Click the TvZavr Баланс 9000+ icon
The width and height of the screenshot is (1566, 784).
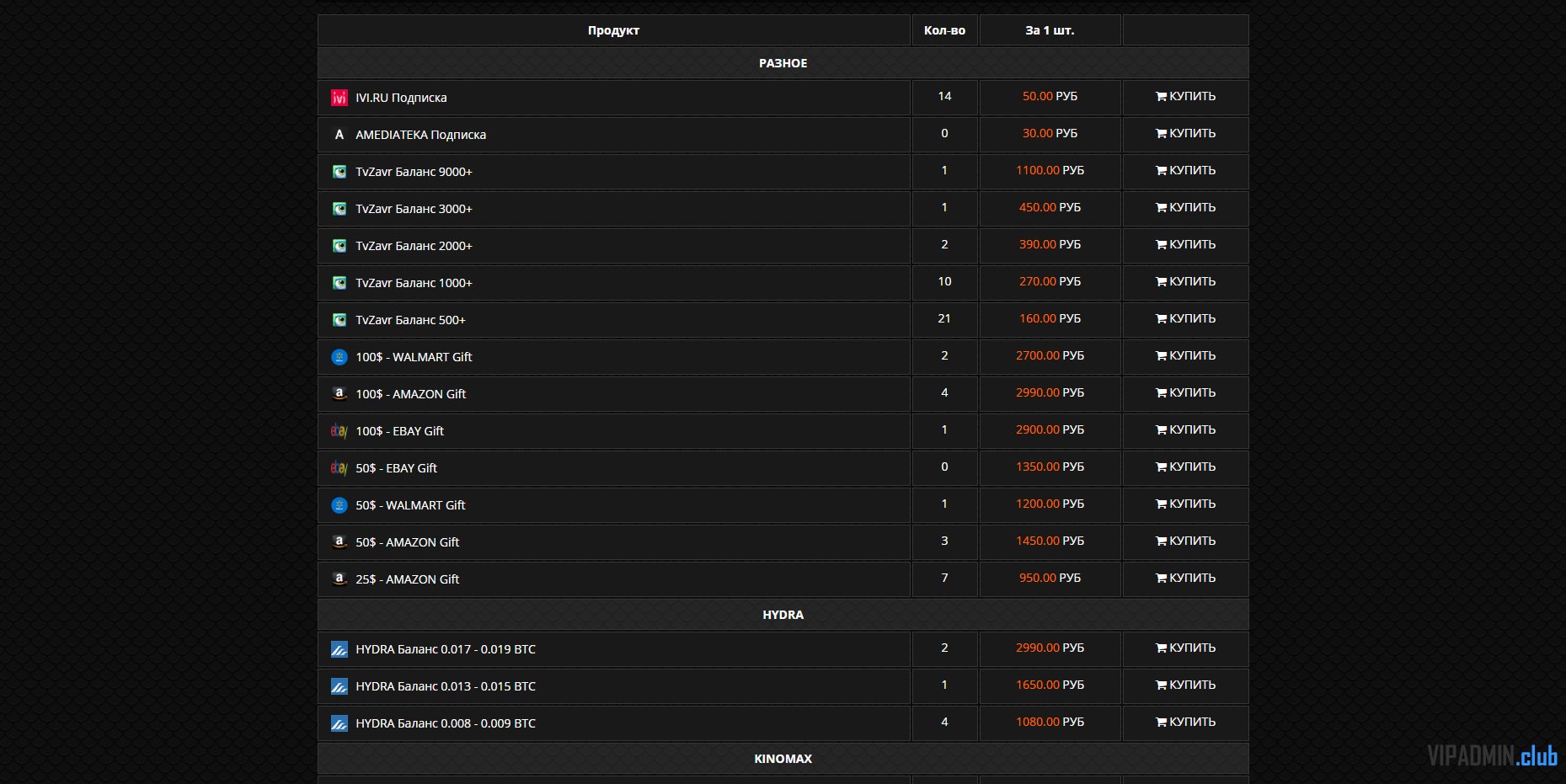pyautogui.click(x=339, y=172)
